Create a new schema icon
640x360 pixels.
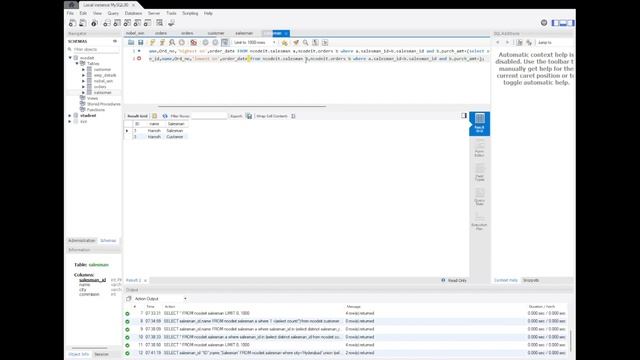107,23
